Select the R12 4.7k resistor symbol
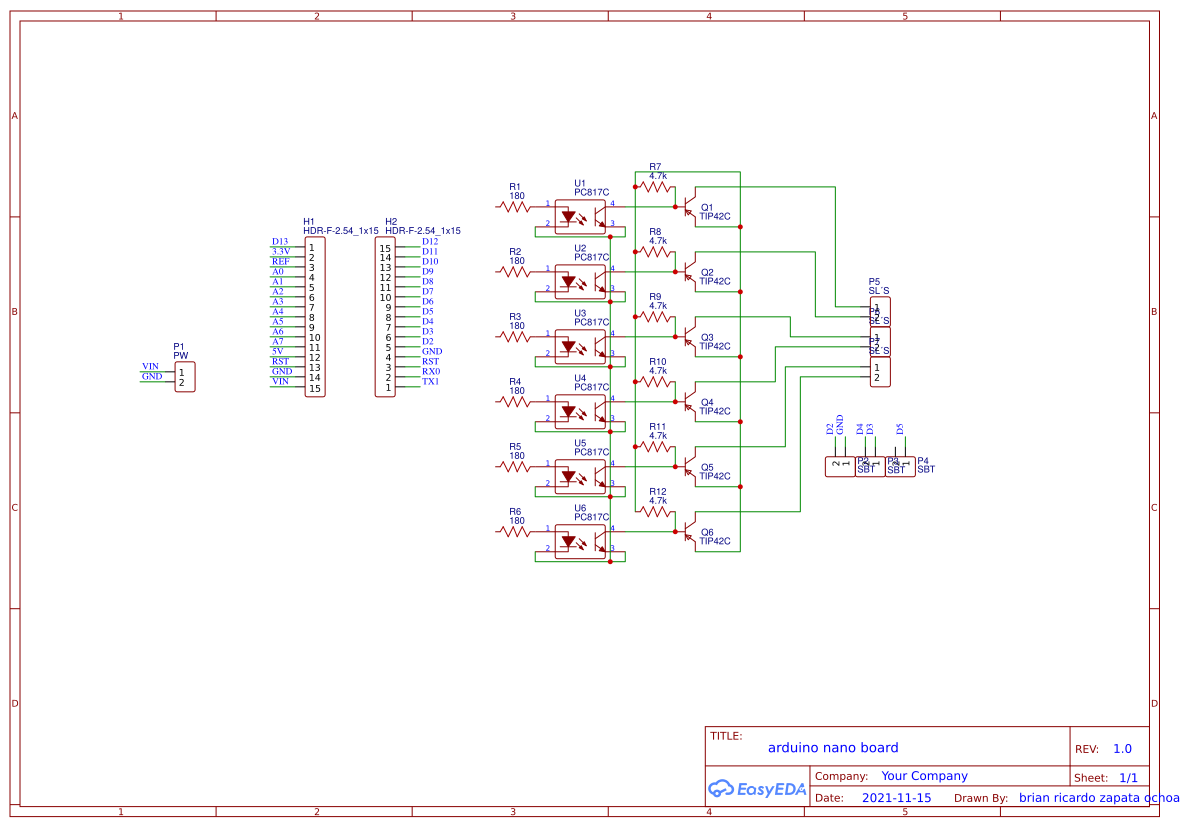Image resolution: width=1190 pixels, height=827 pixels. coord(655,512)
